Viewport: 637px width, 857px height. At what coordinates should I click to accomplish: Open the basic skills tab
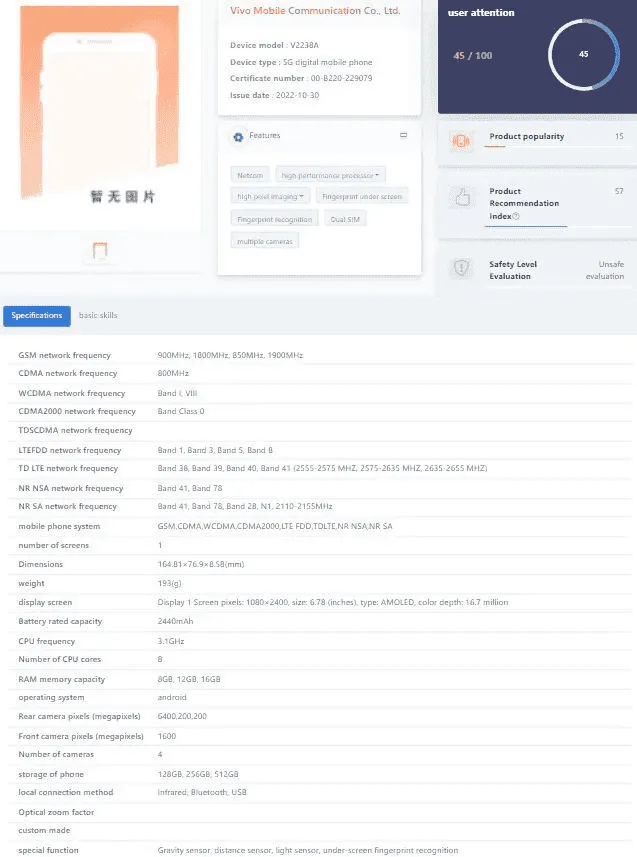tap(98, 316)
